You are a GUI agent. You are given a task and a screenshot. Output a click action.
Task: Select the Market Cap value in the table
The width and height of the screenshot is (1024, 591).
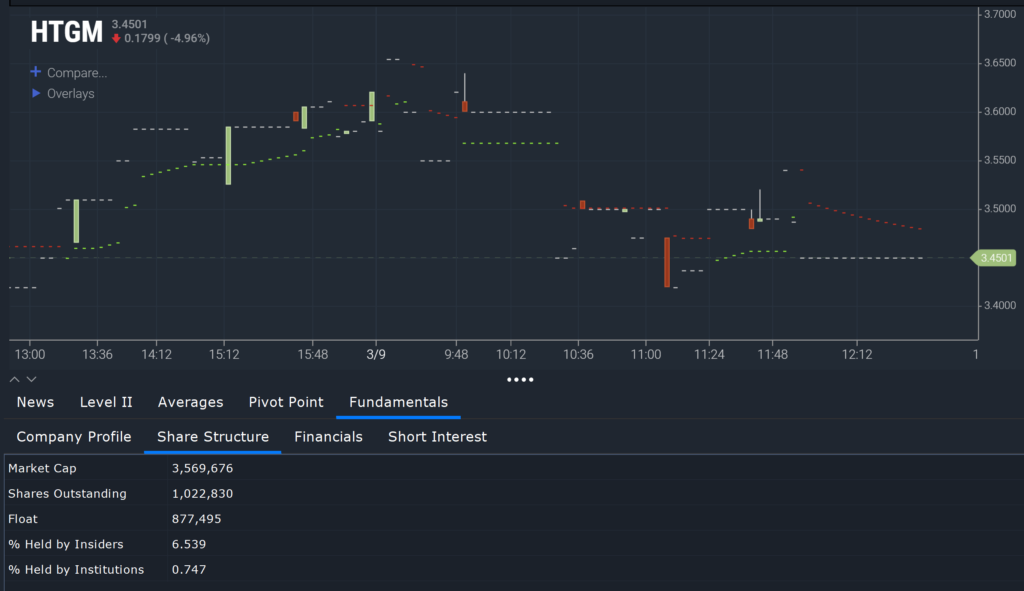[x=205, y=468]
